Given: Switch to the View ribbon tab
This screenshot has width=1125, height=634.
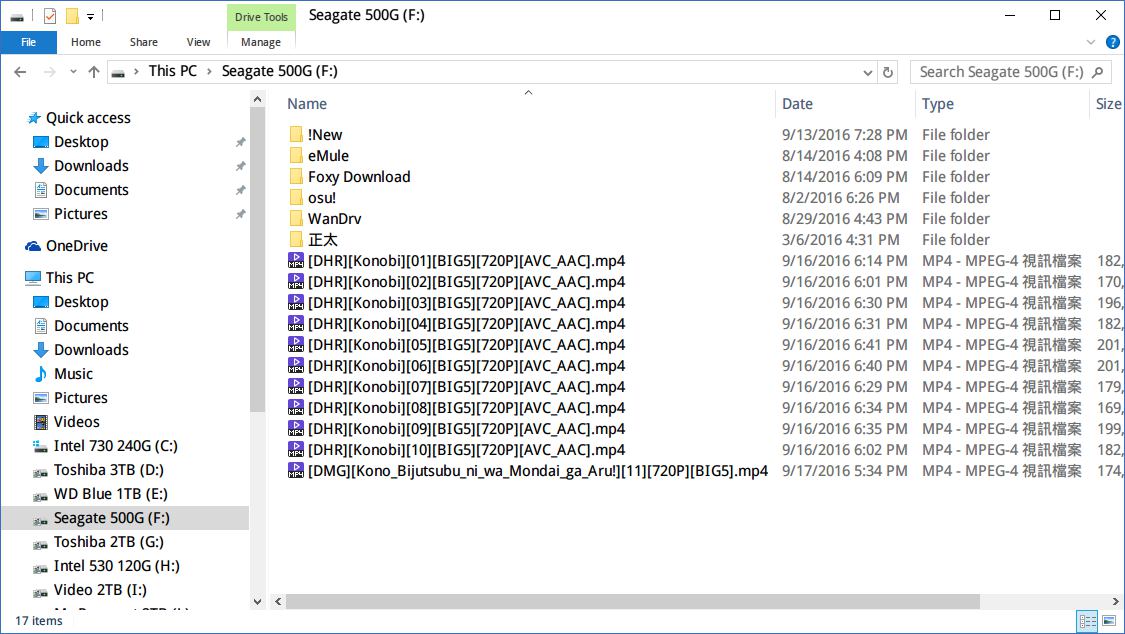Looking at the screenshot, I should point(198,42).
